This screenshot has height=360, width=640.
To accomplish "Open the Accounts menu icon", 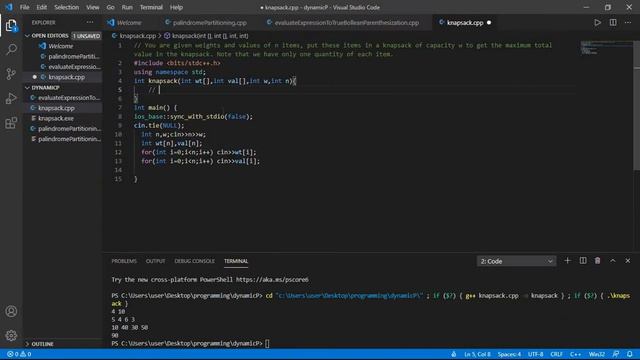I will (11, 311).
